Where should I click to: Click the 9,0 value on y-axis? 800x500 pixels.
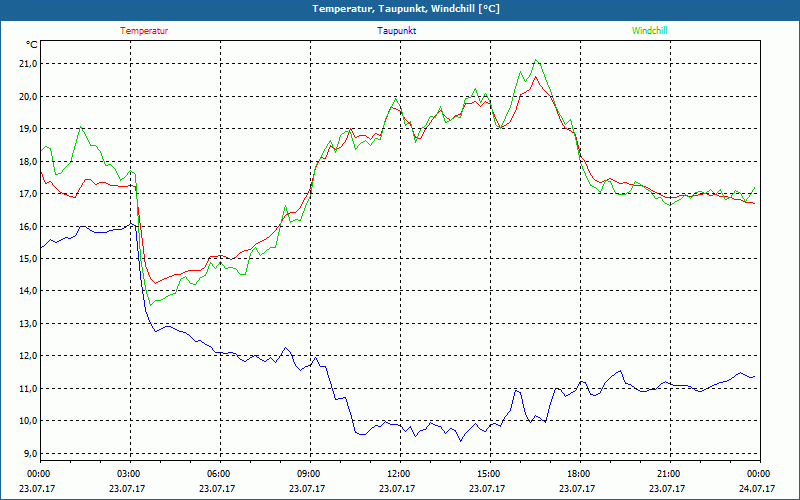(29, 453)
